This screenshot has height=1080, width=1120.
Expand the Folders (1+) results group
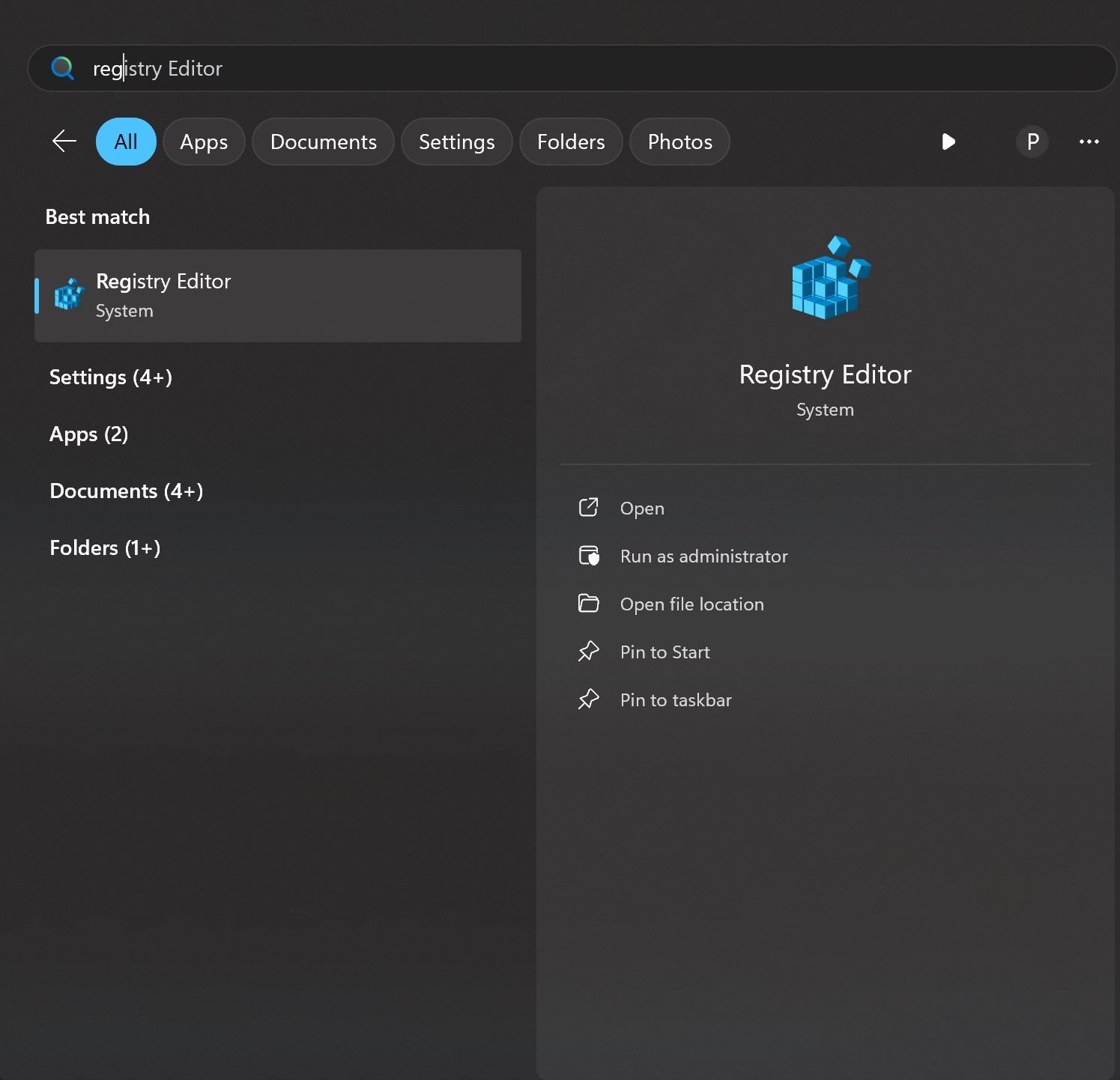[105, 547]
